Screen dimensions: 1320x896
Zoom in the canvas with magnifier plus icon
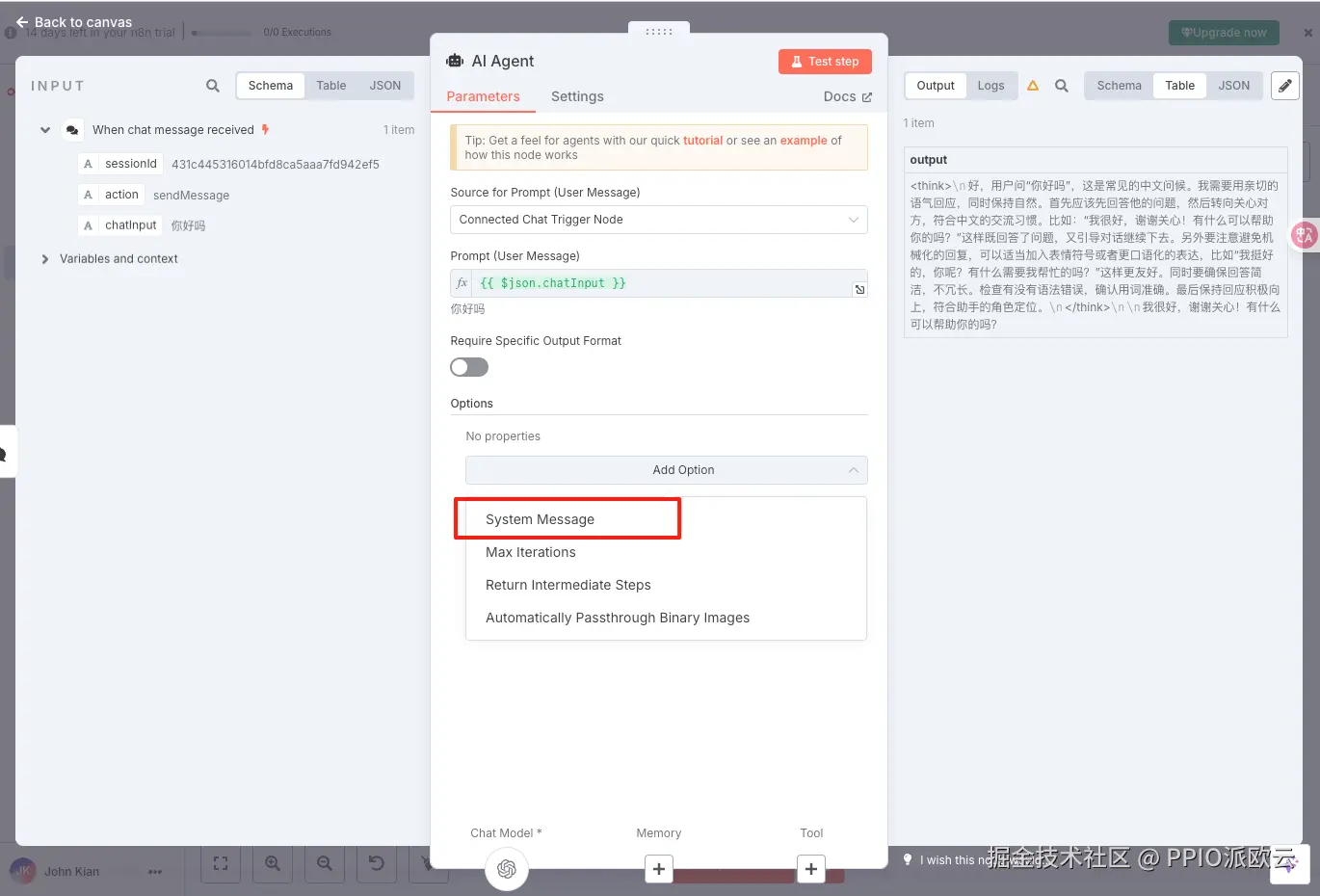click(273, 863)
